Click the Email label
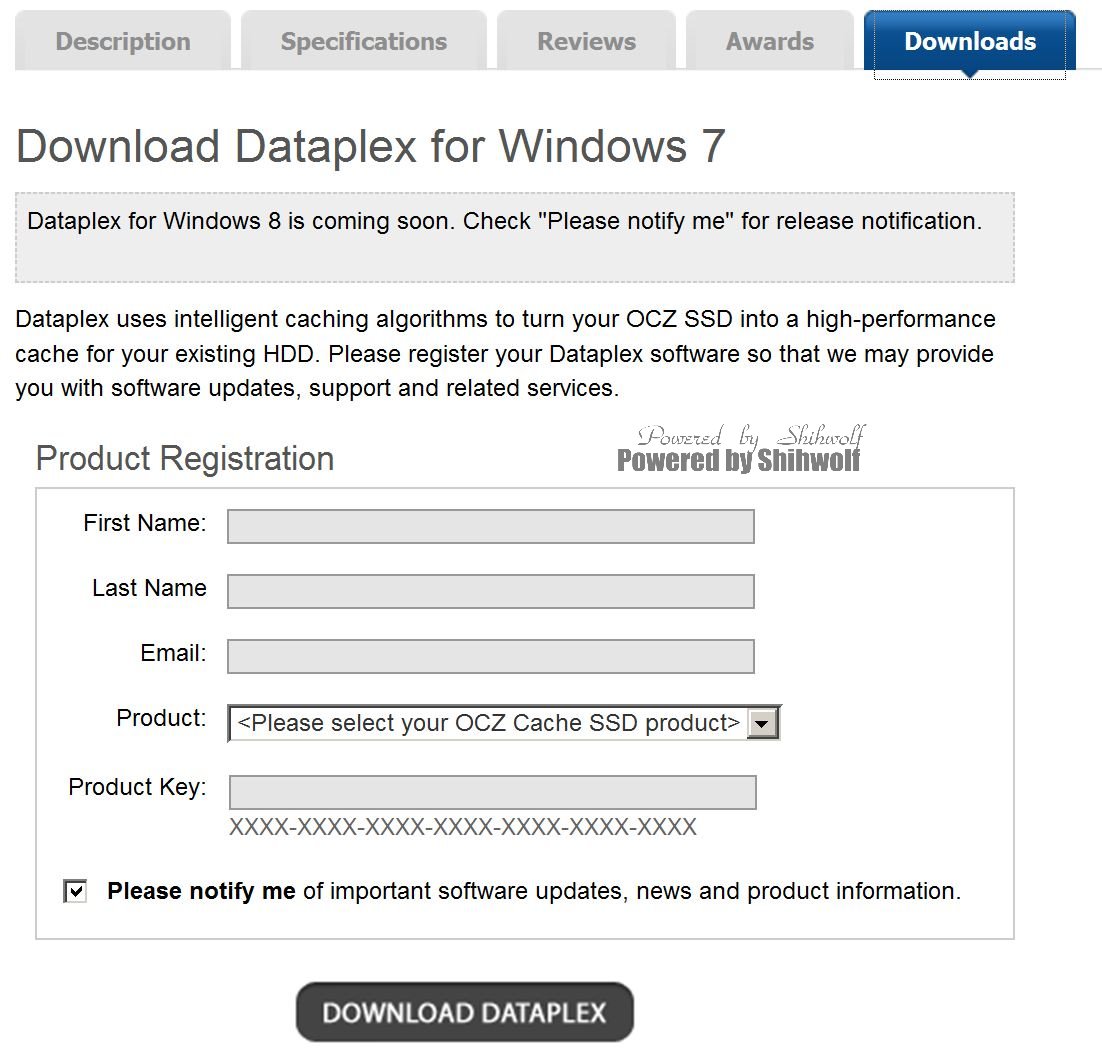This screenshot has width=1102, height=1054. coord(174,653)
